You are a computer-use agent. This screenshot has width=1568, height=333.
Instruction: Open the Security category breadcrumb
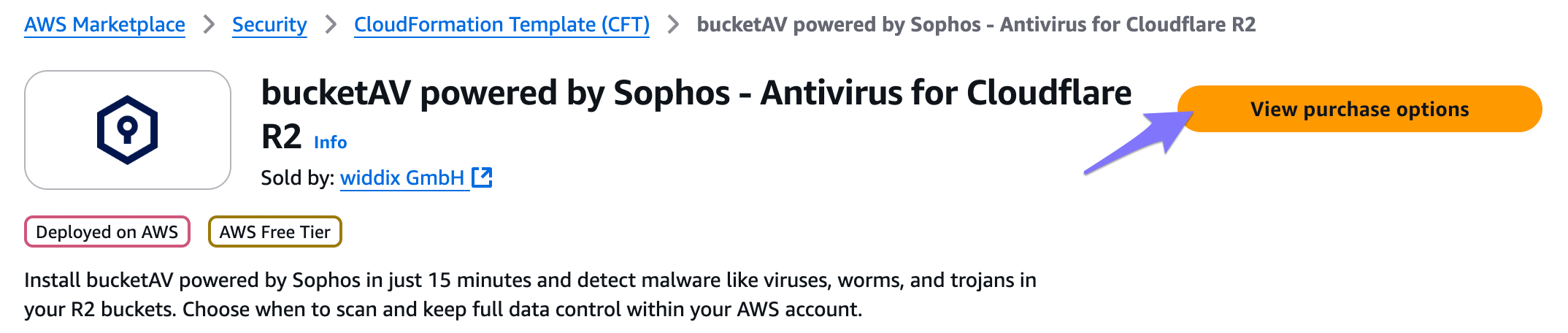pos(269,25)
